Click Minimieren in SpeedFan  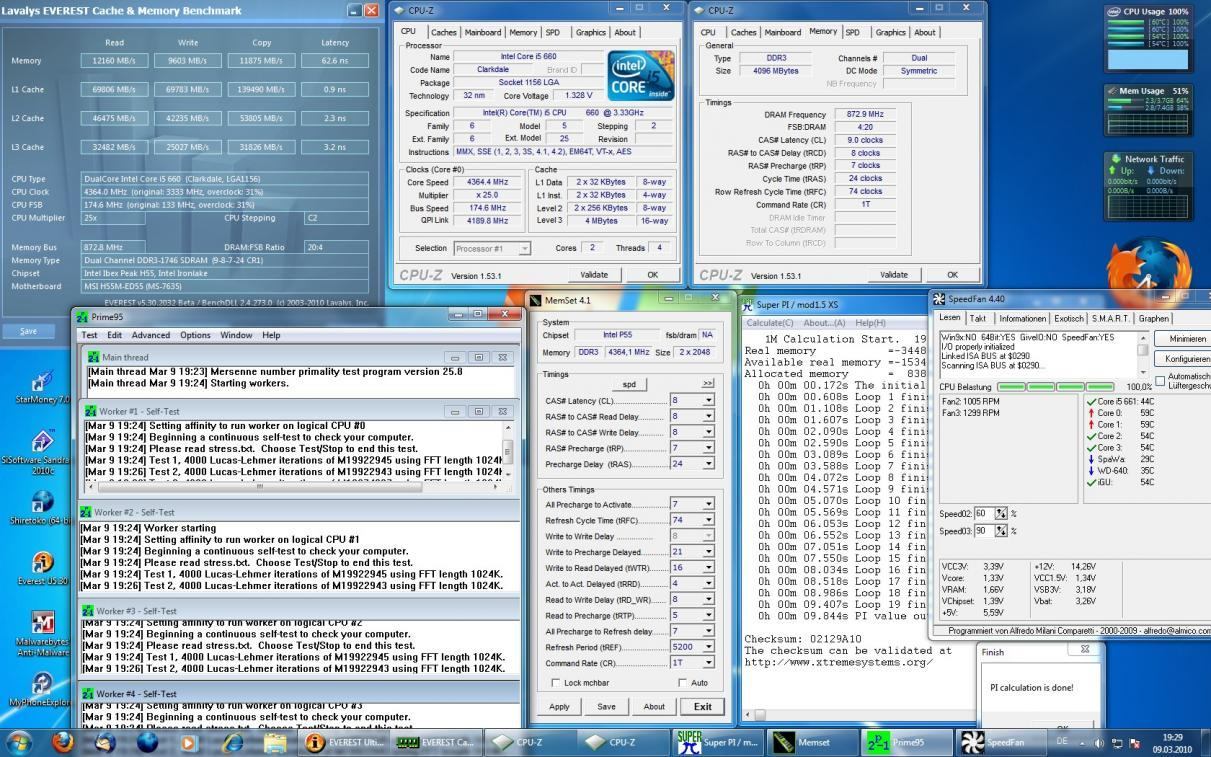tap(1182, 339)
